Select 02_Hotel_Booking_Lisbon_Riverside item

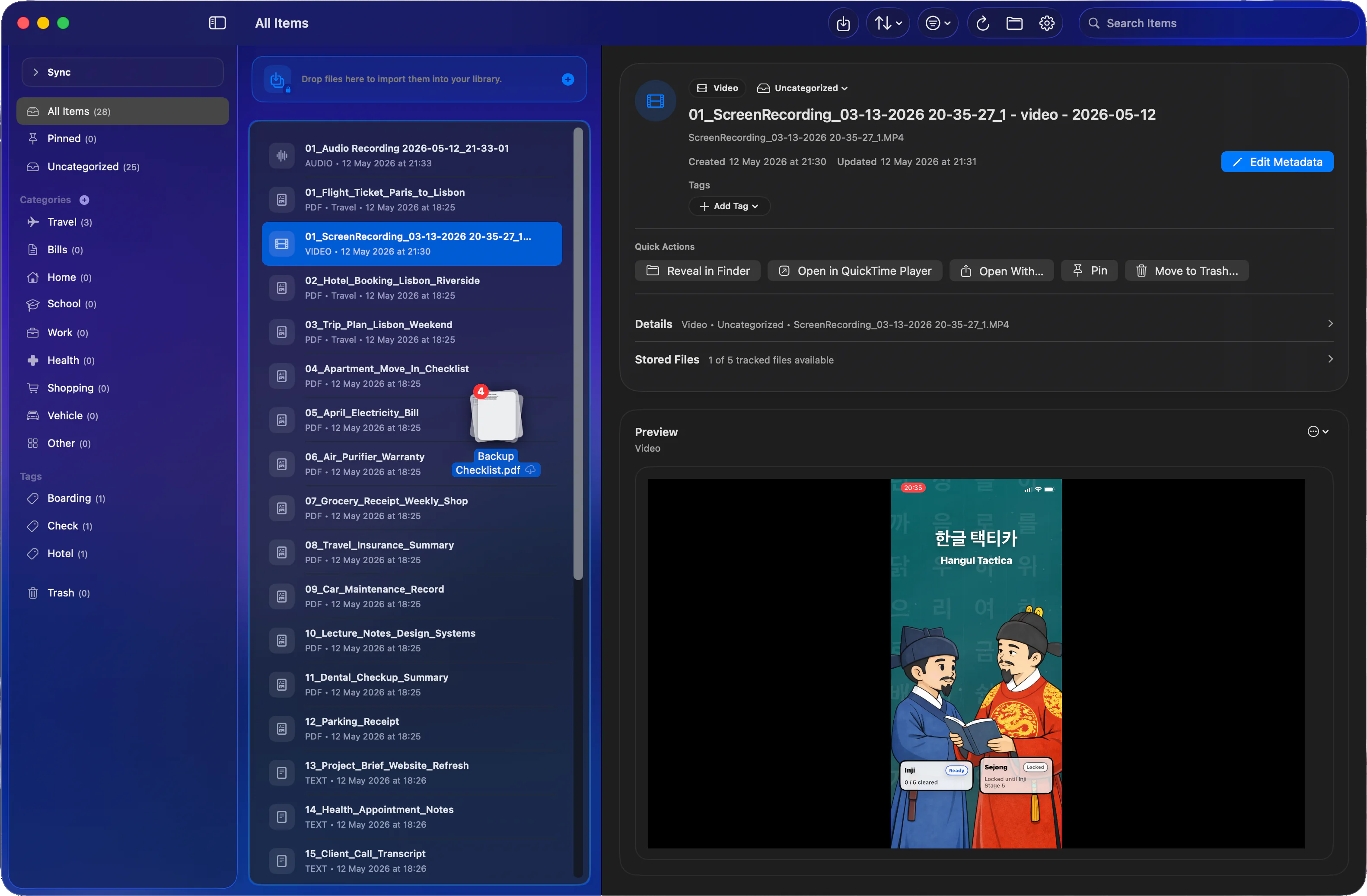pyautogui.click(x=412, y=288)
